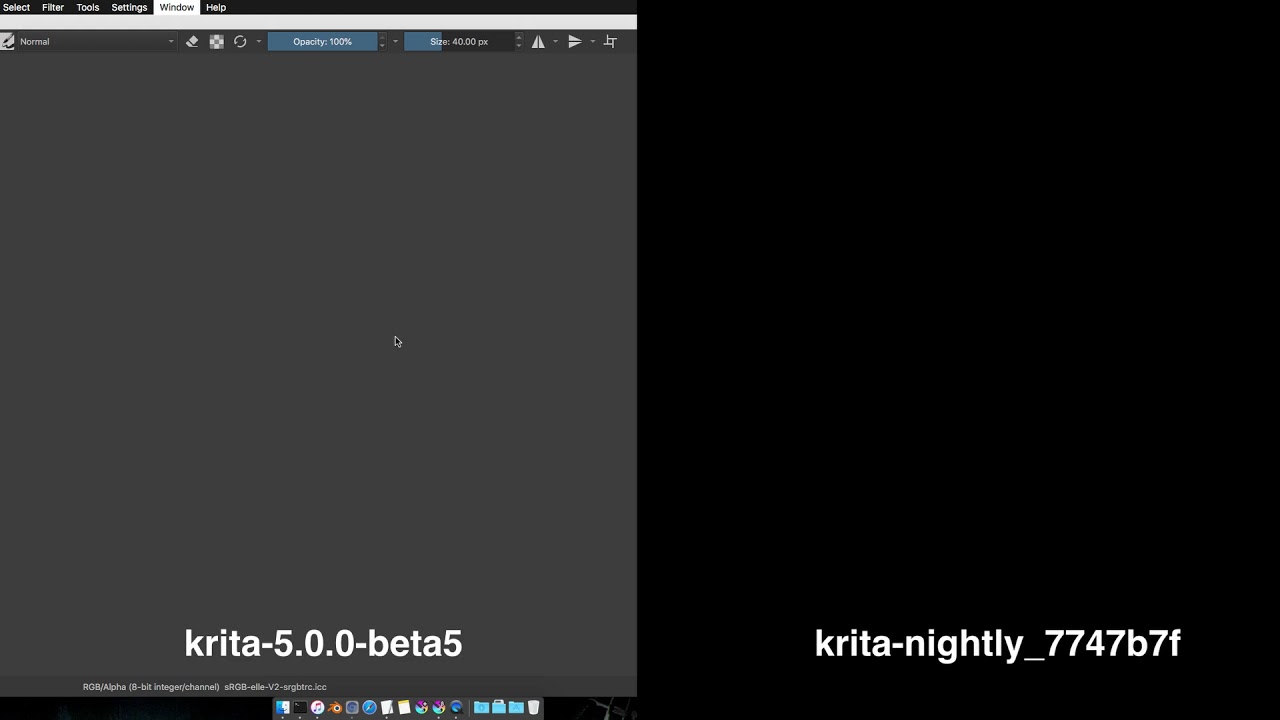Expand the vertical mirror options arrow
This screenshot has width=1280, height=720.
coord(592,41)
